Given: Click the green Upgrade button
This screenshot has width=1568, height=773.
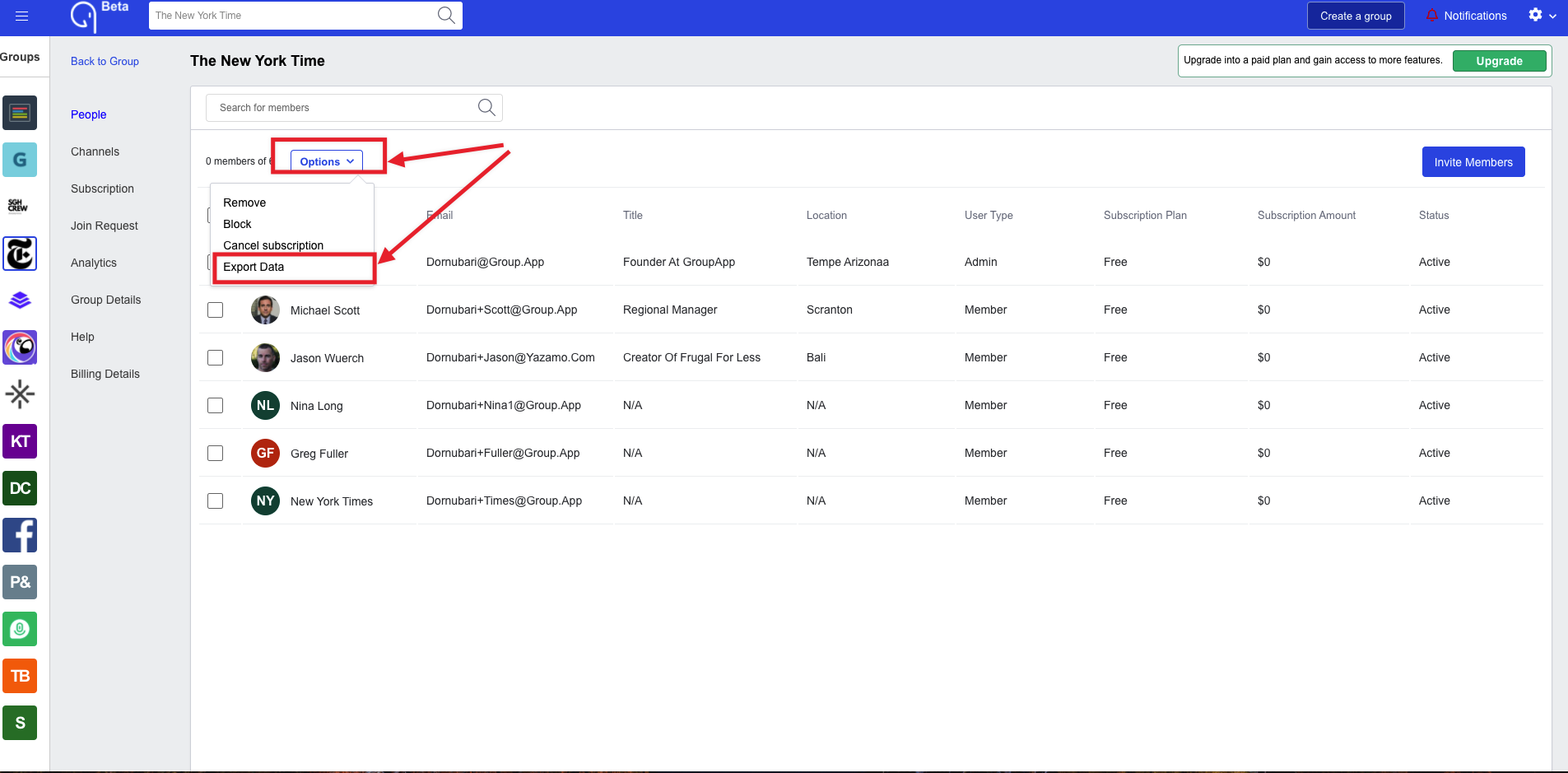Looking at the screenshot, I should point(1499,61).
